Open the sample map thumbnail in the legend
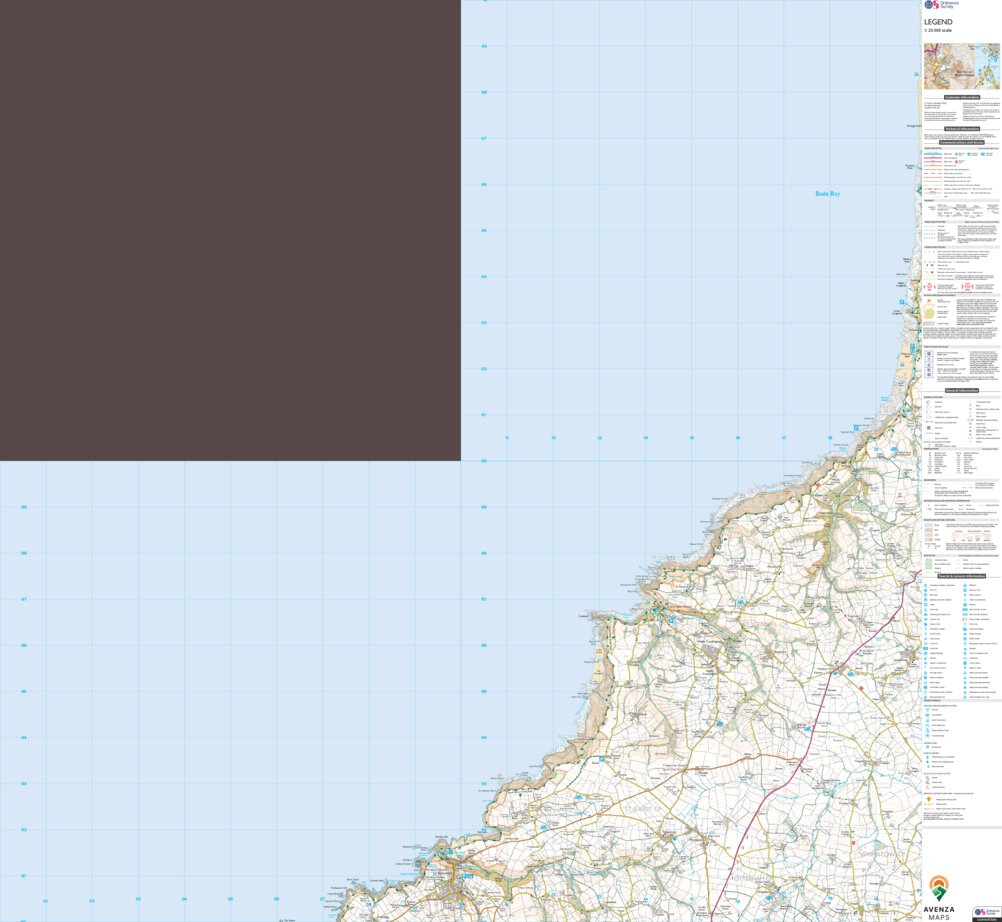1002x922 pixels. point(962,66)
